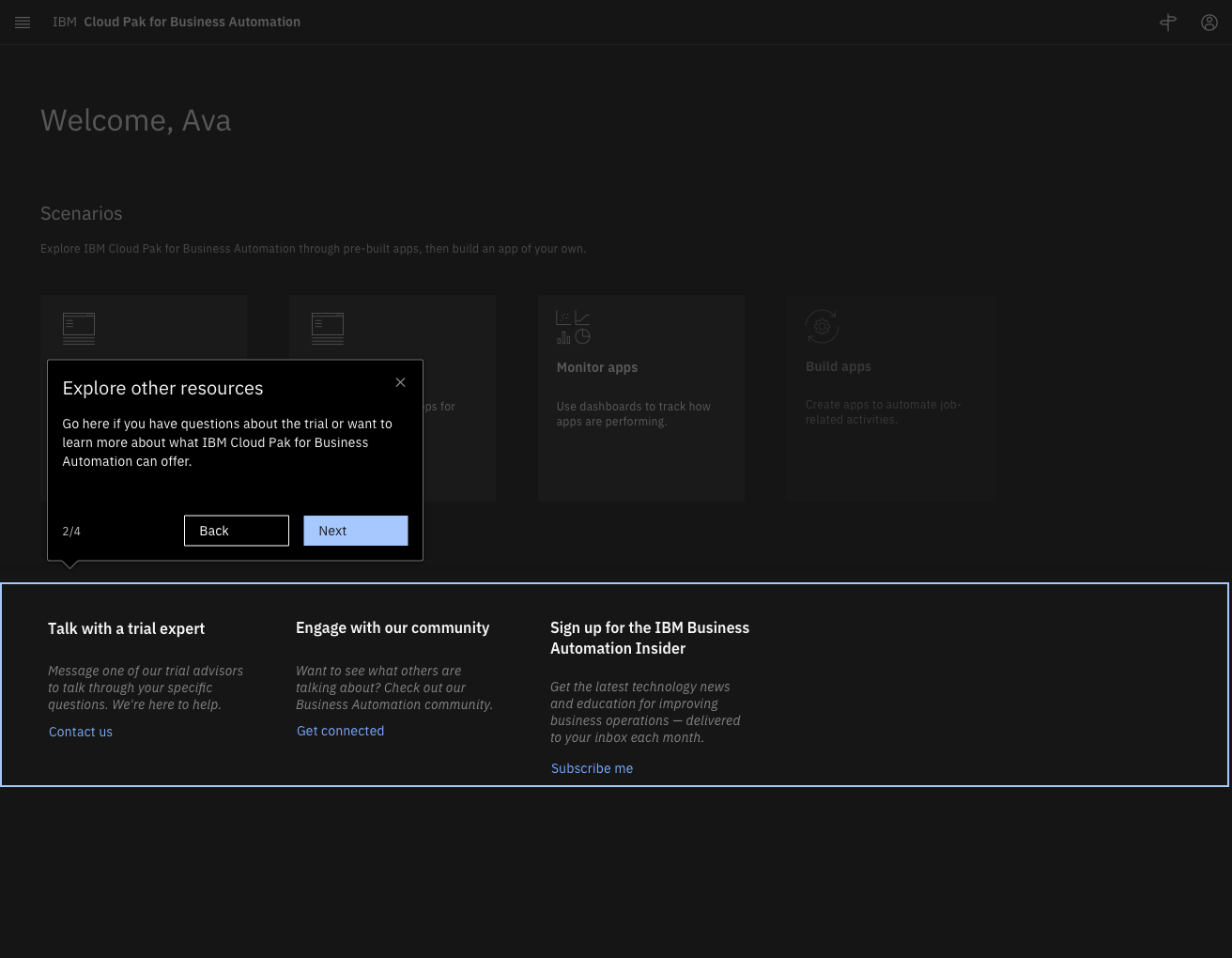Follow the Contact us link
Viewport: 1232px width, 958px height.
click(x=81, y=732)
